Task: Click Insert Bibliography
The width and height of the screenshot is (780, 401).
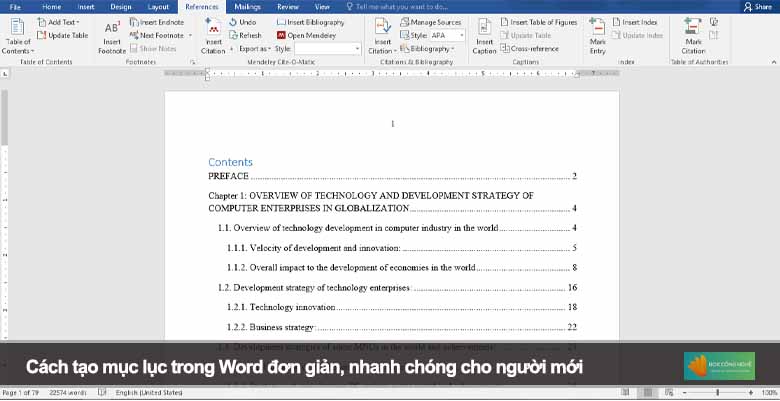Action: [x=310, y=22]
